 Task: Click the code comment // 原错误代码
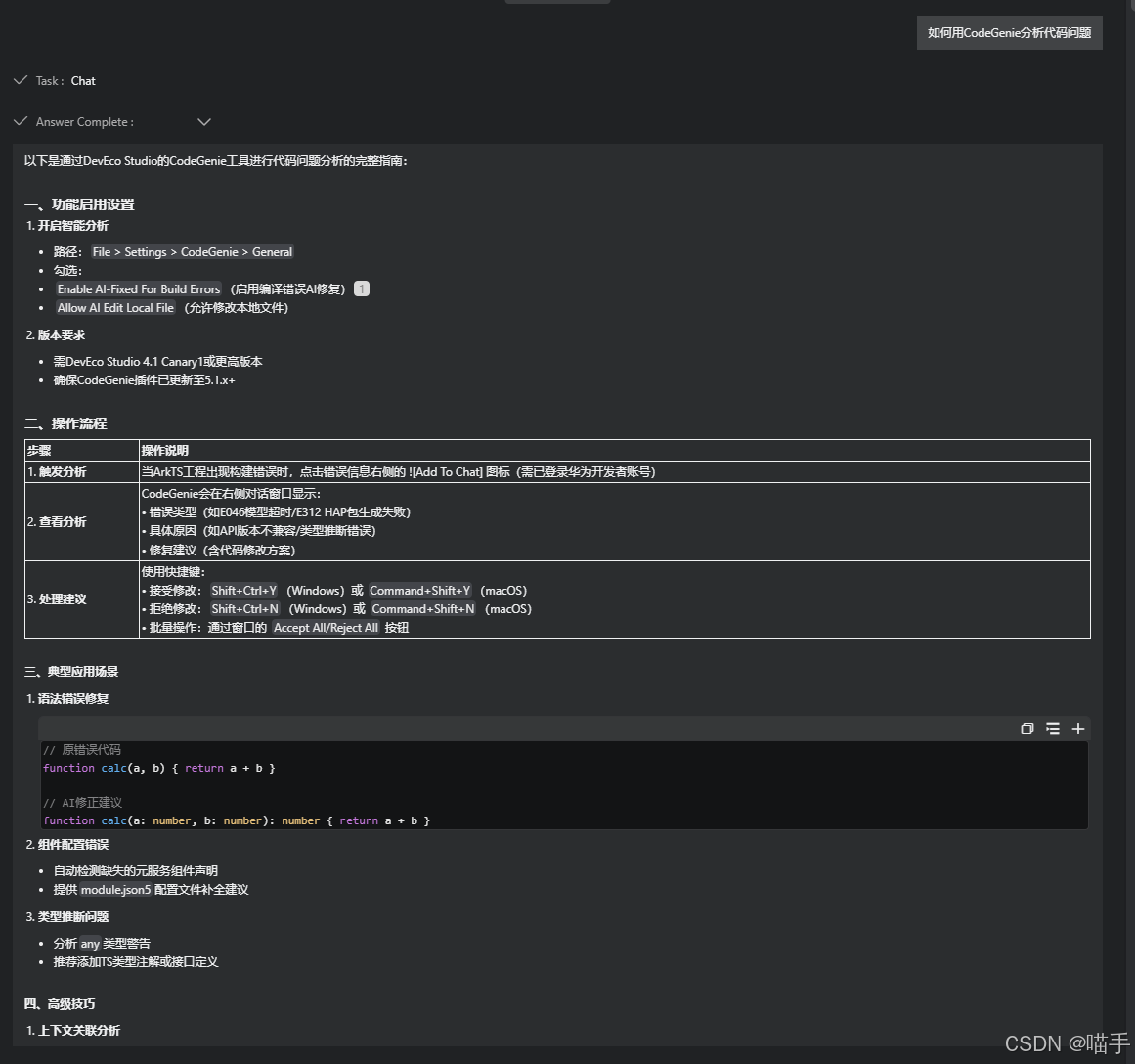(x=82, y=750)
